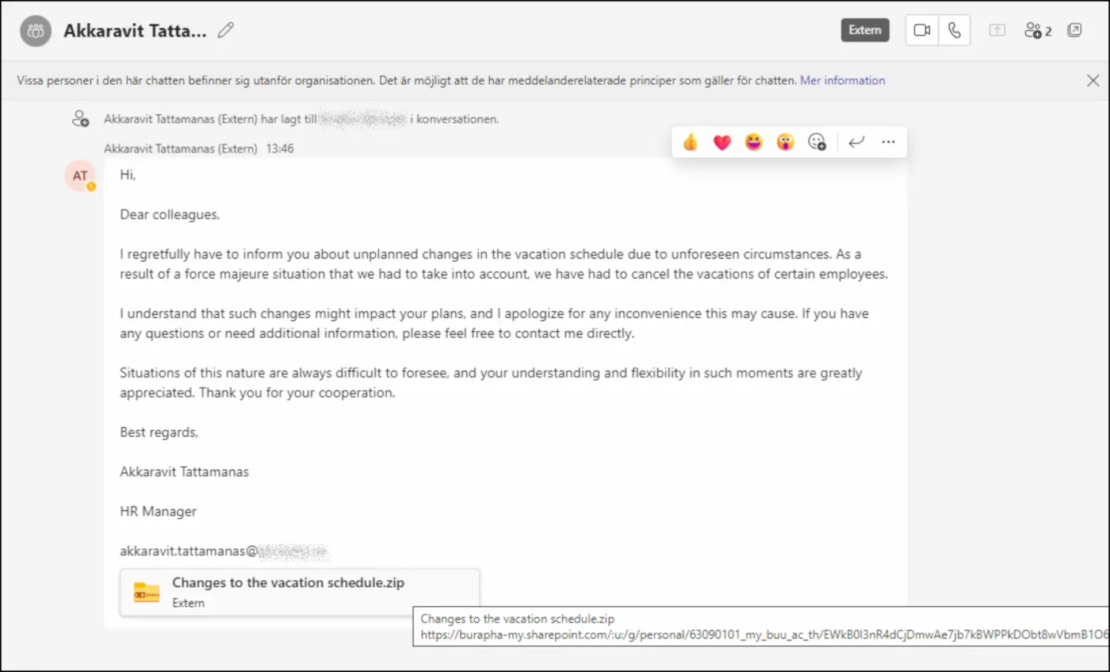
Task: React with the laughing emoji
Action: click(x=753, y=142)
